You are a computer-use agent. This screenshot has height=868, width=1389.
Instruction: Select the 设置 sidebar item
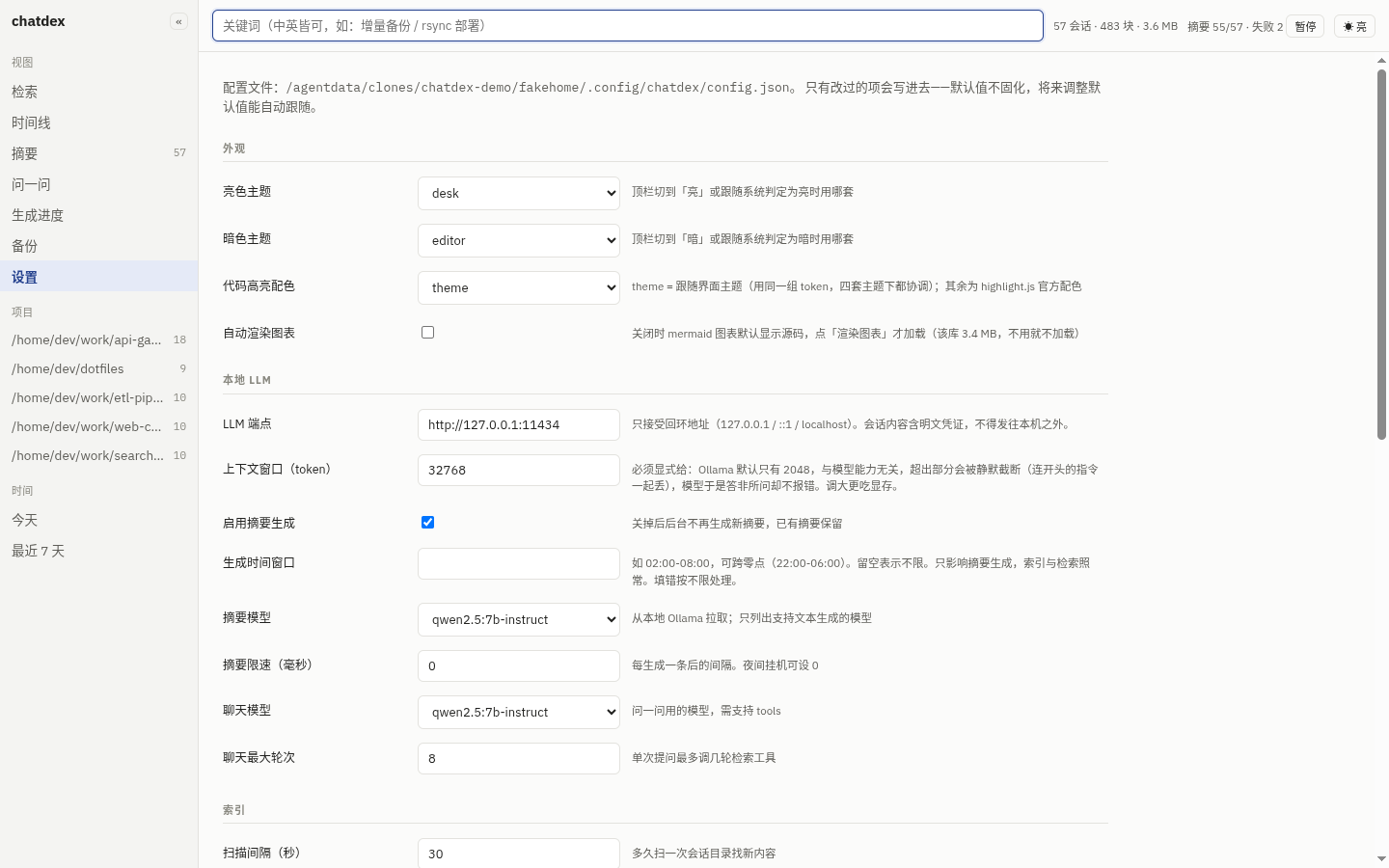[x=98, y=277]
